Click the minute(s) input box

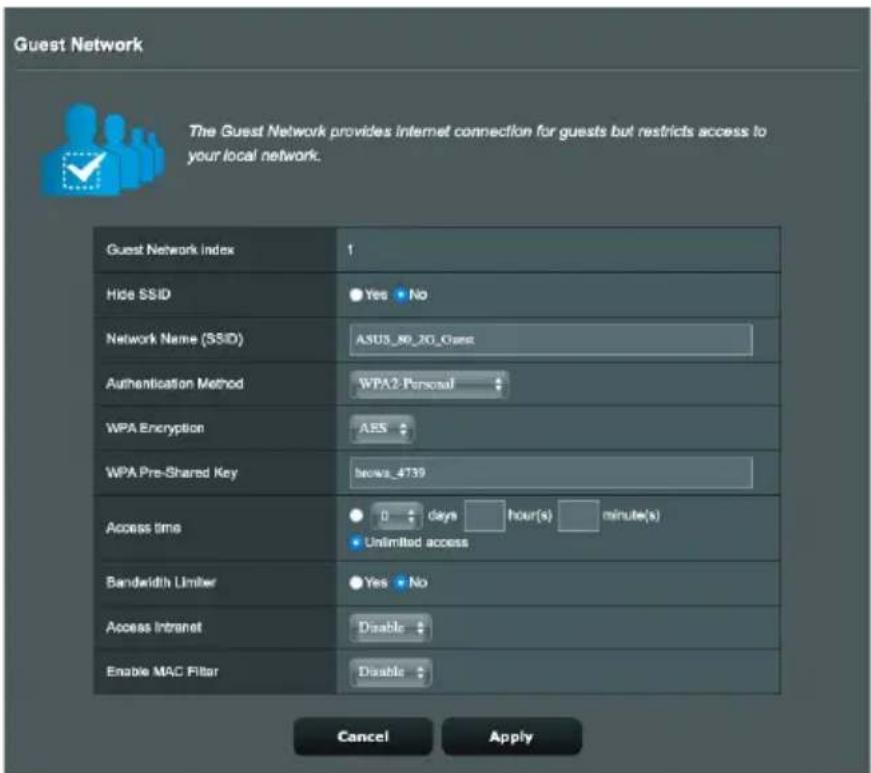(578, 516)
